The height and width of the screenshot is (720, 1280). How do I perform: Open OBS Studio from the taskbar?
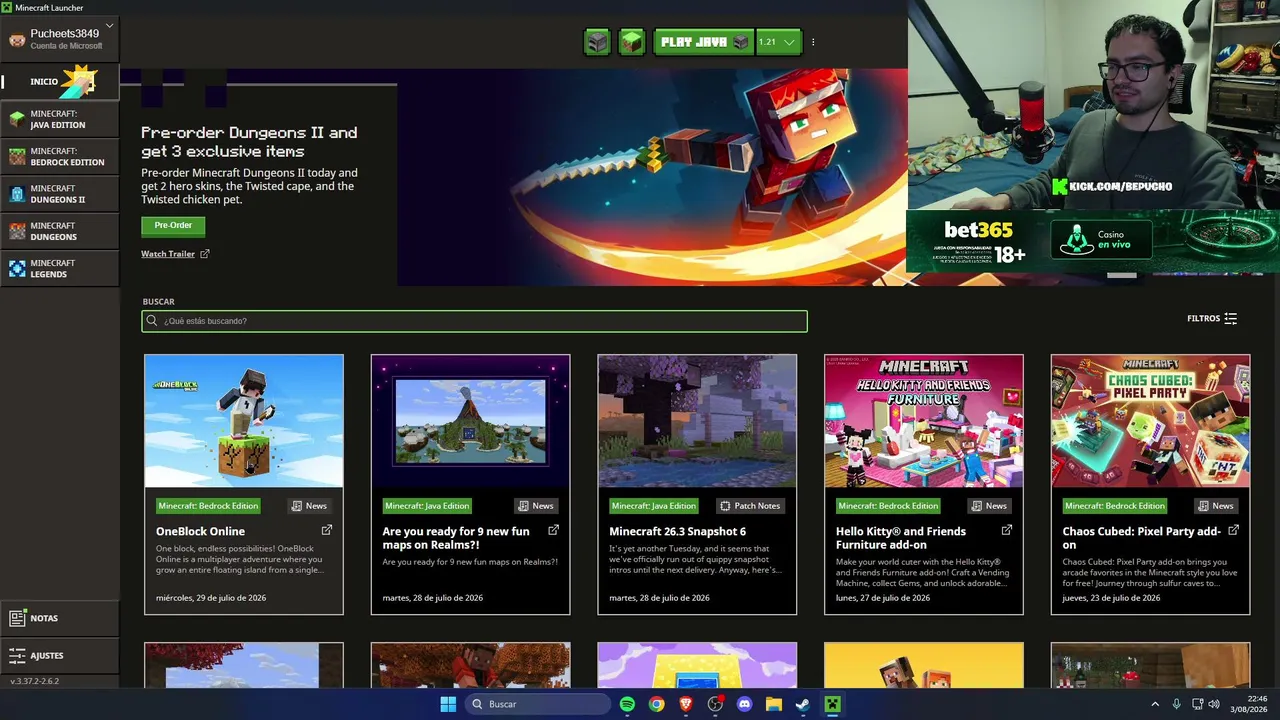pyautogui.click(x=715, y=704)
